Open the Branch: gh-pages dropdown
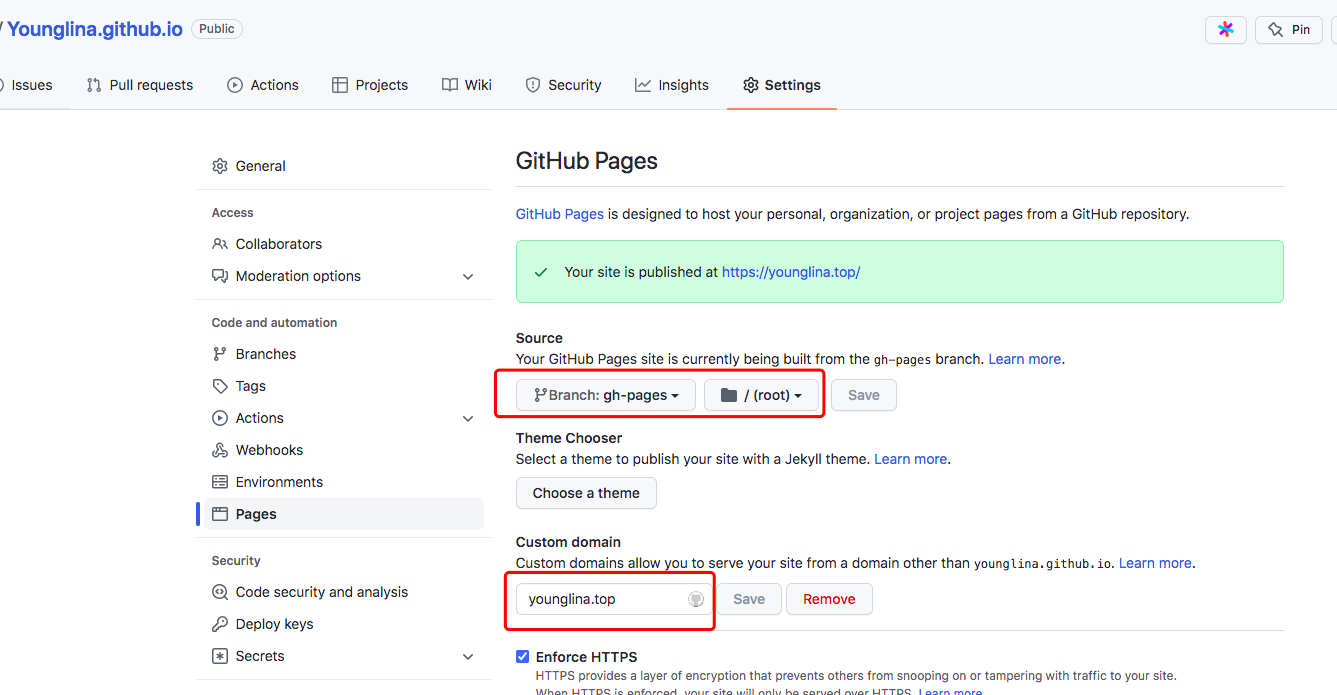This screenshot has width=1337, height=695. (x=606, y=395)
